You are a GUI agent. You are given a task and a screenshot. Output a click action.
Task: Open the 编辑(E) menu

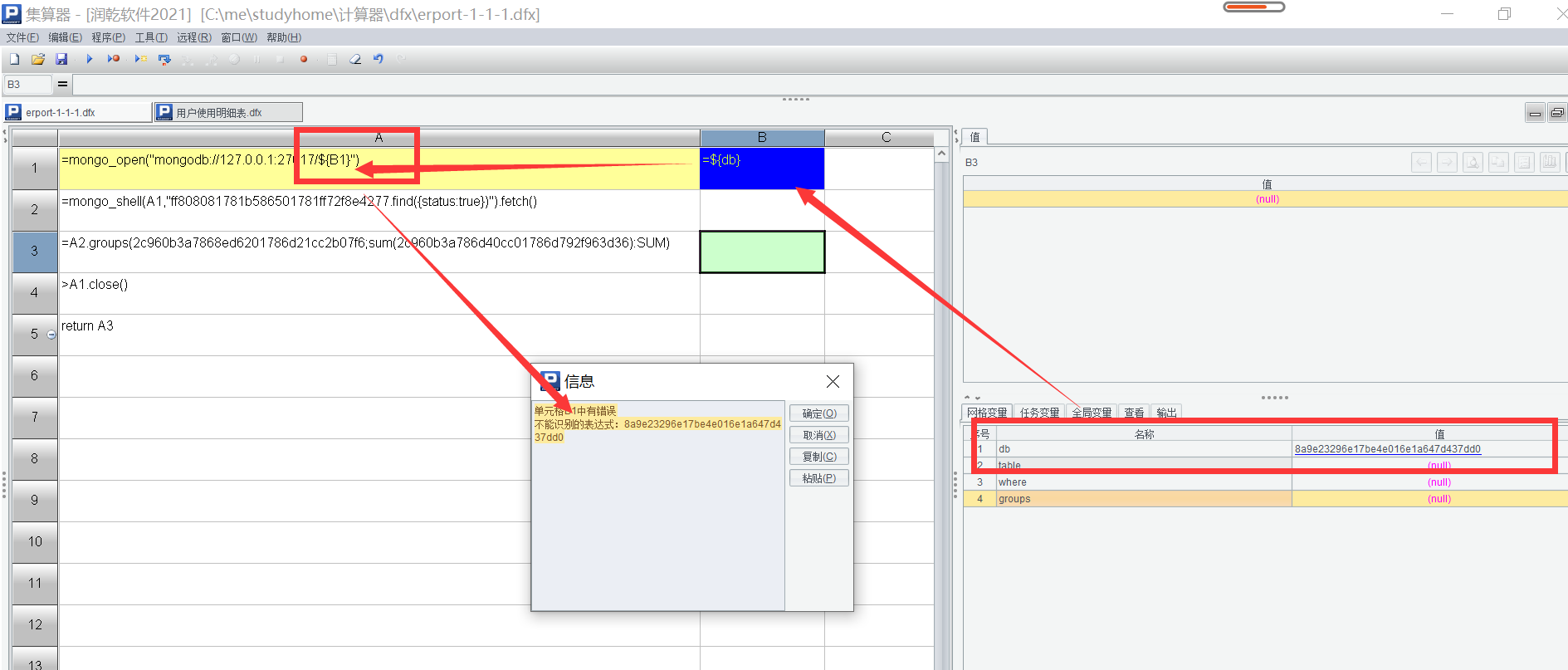65,37
